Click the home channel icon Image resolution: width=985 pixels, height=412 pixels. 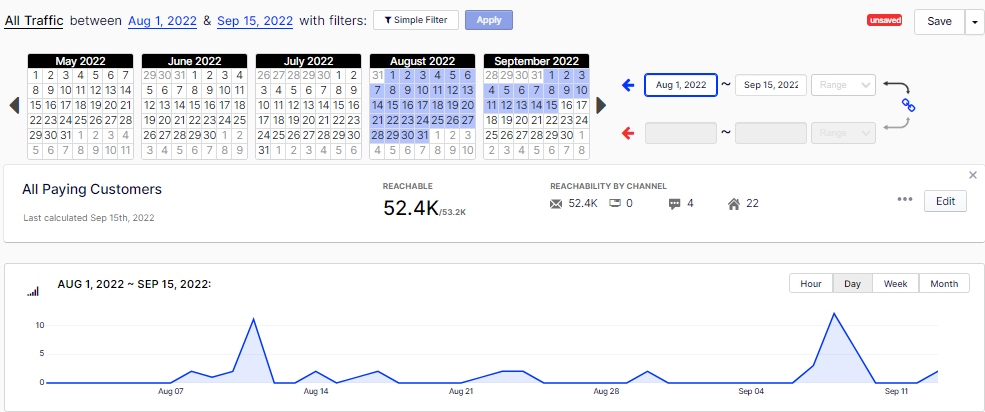pos(734,203)
